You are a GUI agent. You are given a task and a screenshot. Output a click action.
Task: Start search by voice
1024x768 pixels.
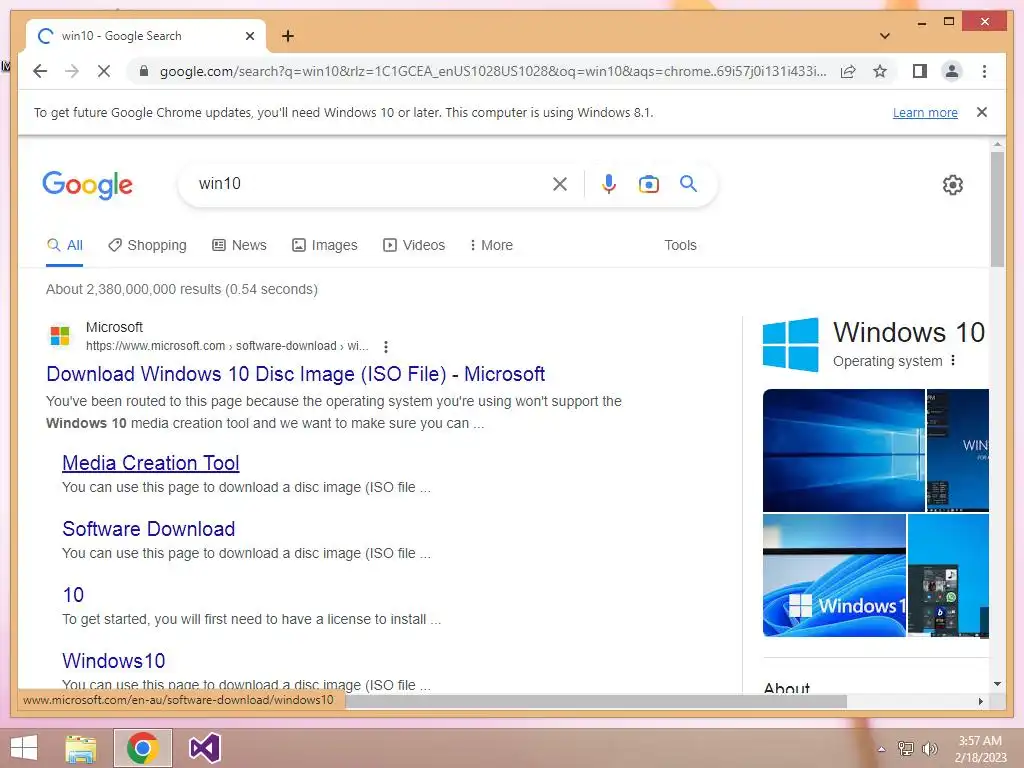coord(609,184)
